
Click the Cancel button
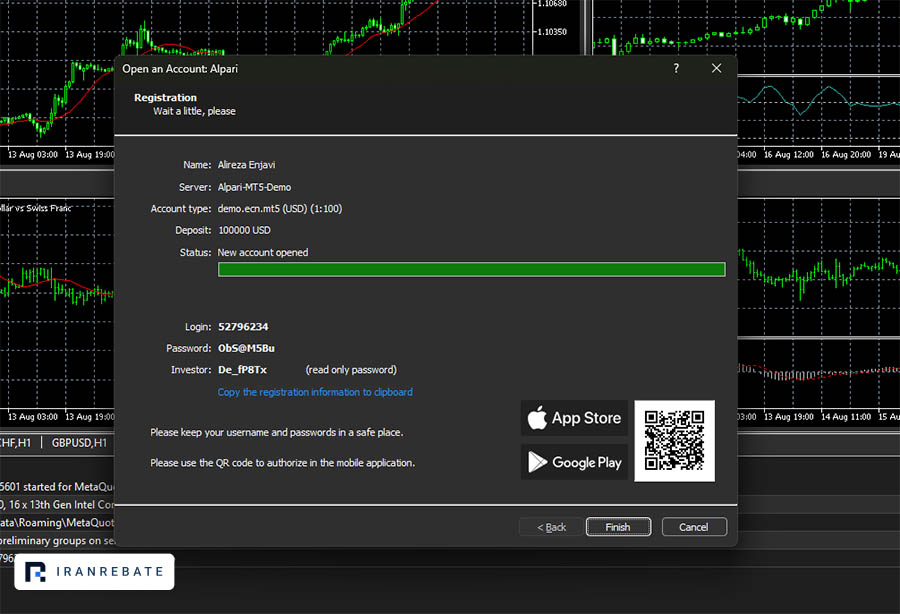tap(694, 527)
